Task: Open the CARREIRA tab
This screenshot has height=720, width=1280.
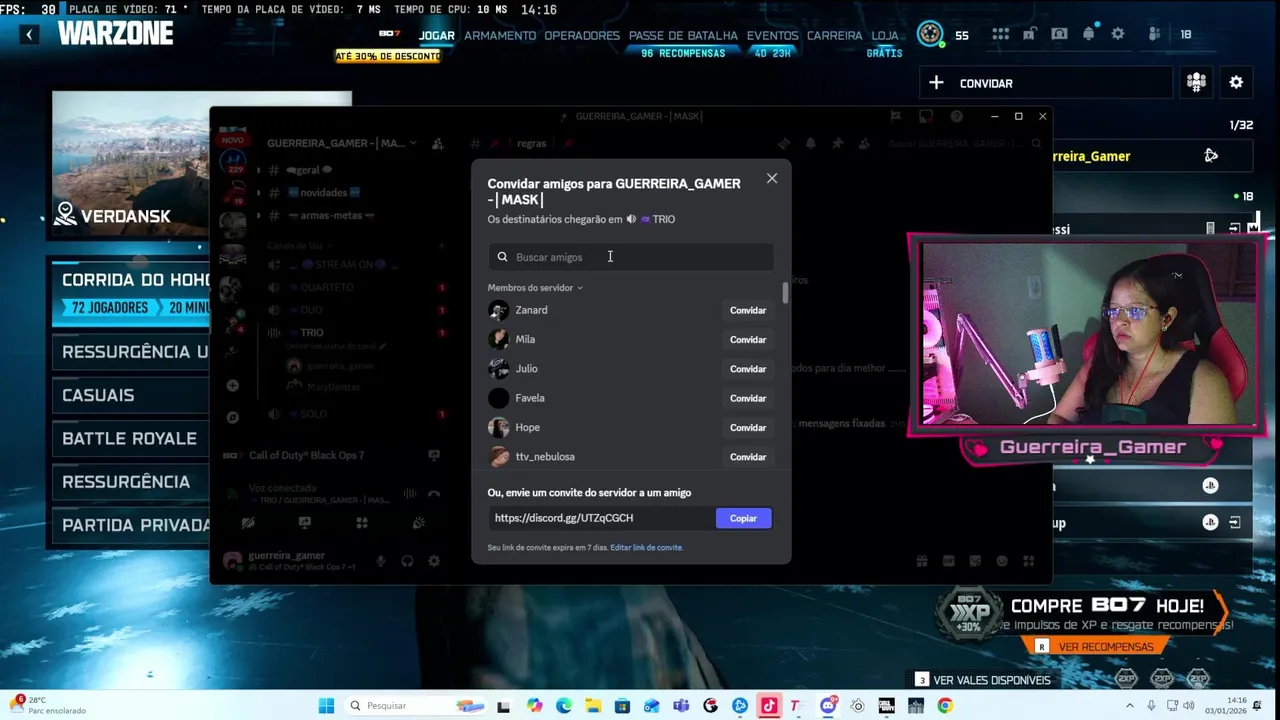Action: click(x=834, y=35)
